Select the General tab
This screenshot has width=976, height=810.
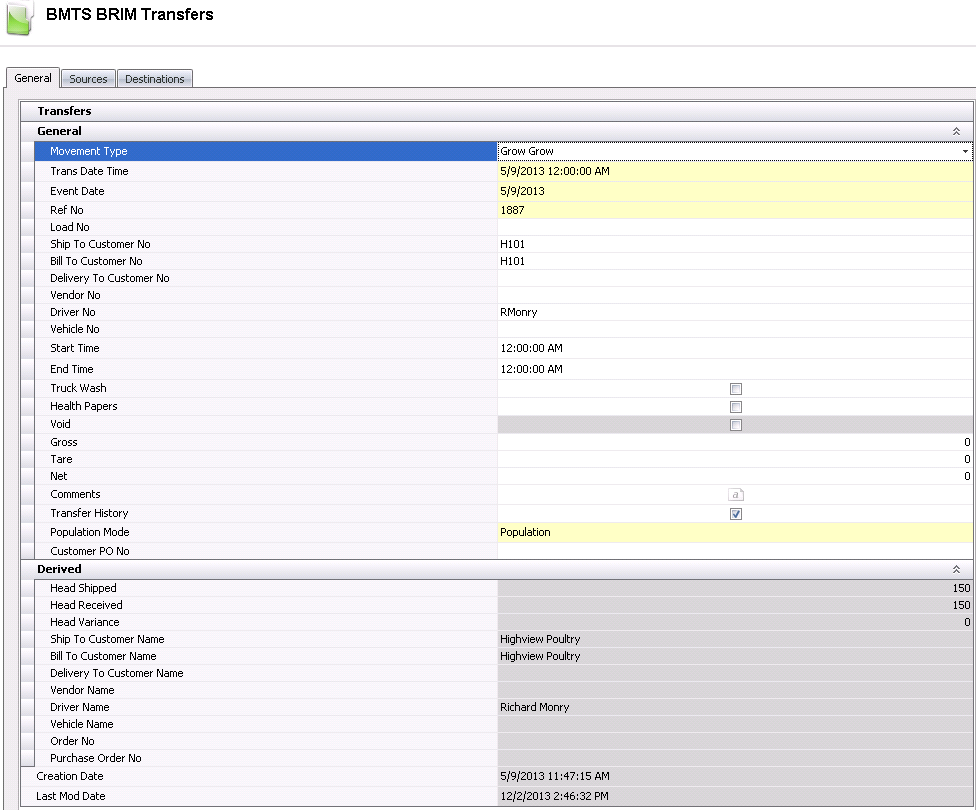[x=33, y=78]
